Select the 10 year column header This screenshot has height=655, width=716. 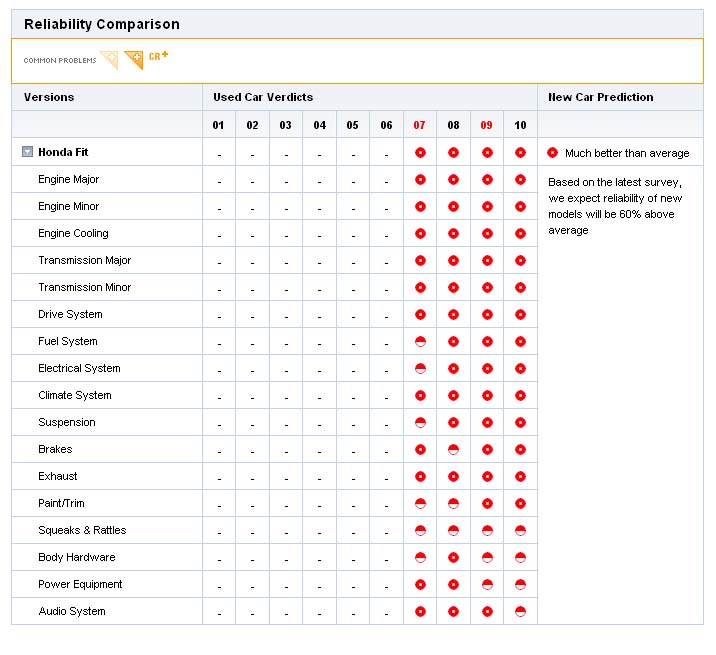pos(520,125)
